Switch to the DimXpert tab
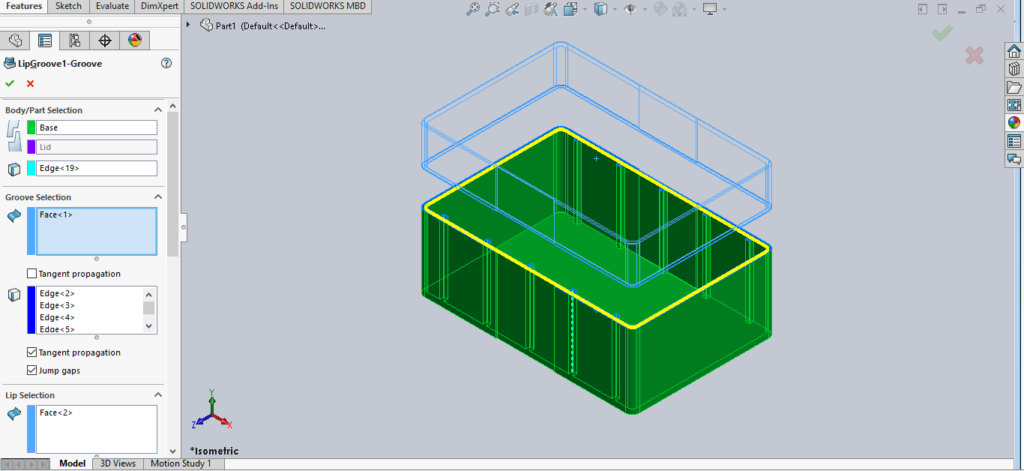Screen dimensions: 1024x471 tap(159, 7)
